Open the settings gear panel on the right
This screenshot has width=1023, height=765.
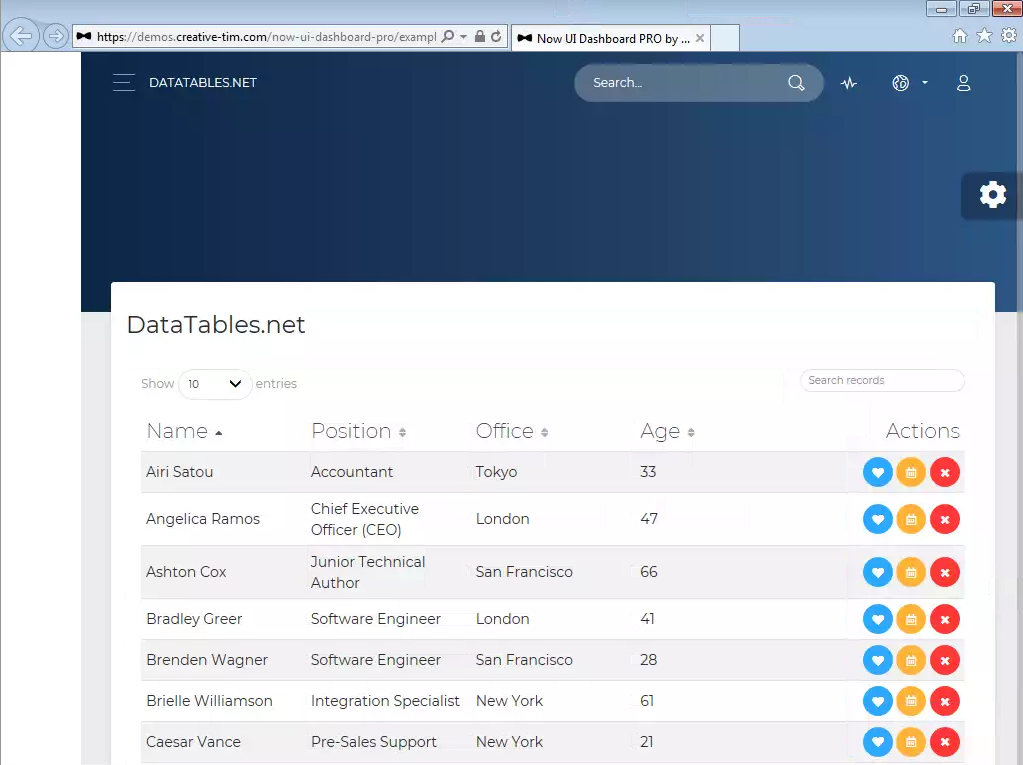[992, 195]
